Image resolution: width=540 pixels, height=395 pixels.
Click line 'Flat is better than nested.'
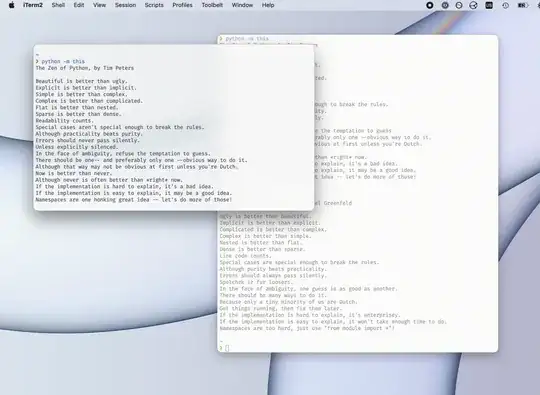(77, 107)
